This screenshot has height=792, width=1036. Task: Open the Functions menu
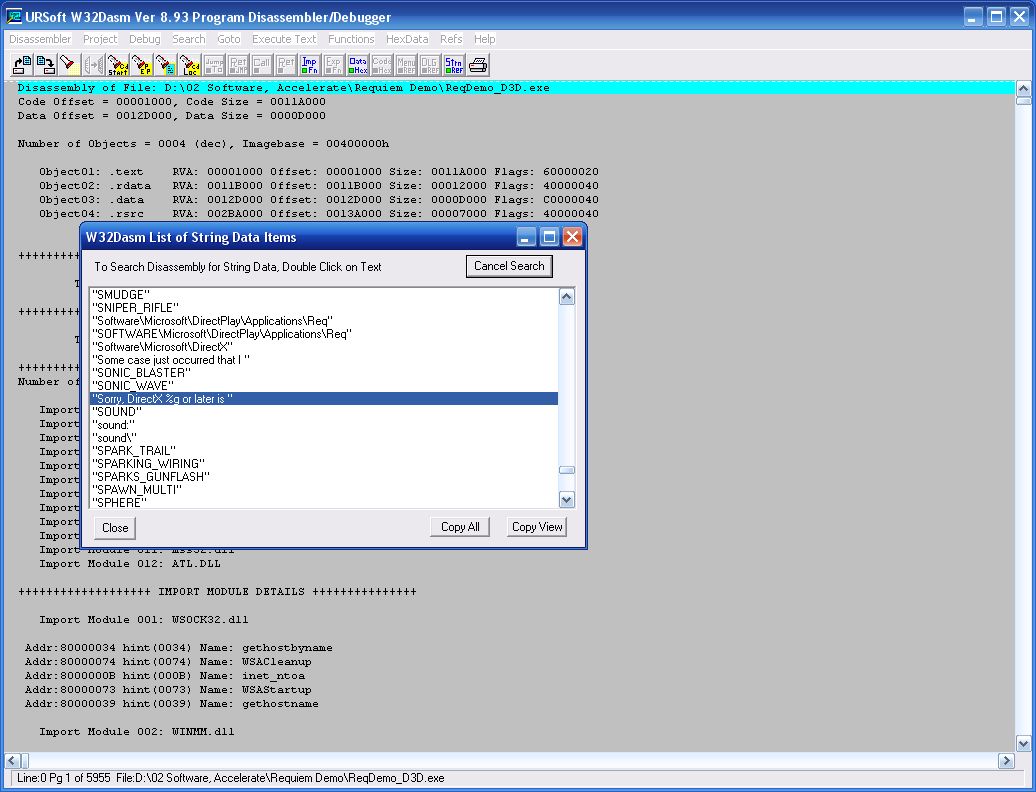coord(351,39)
